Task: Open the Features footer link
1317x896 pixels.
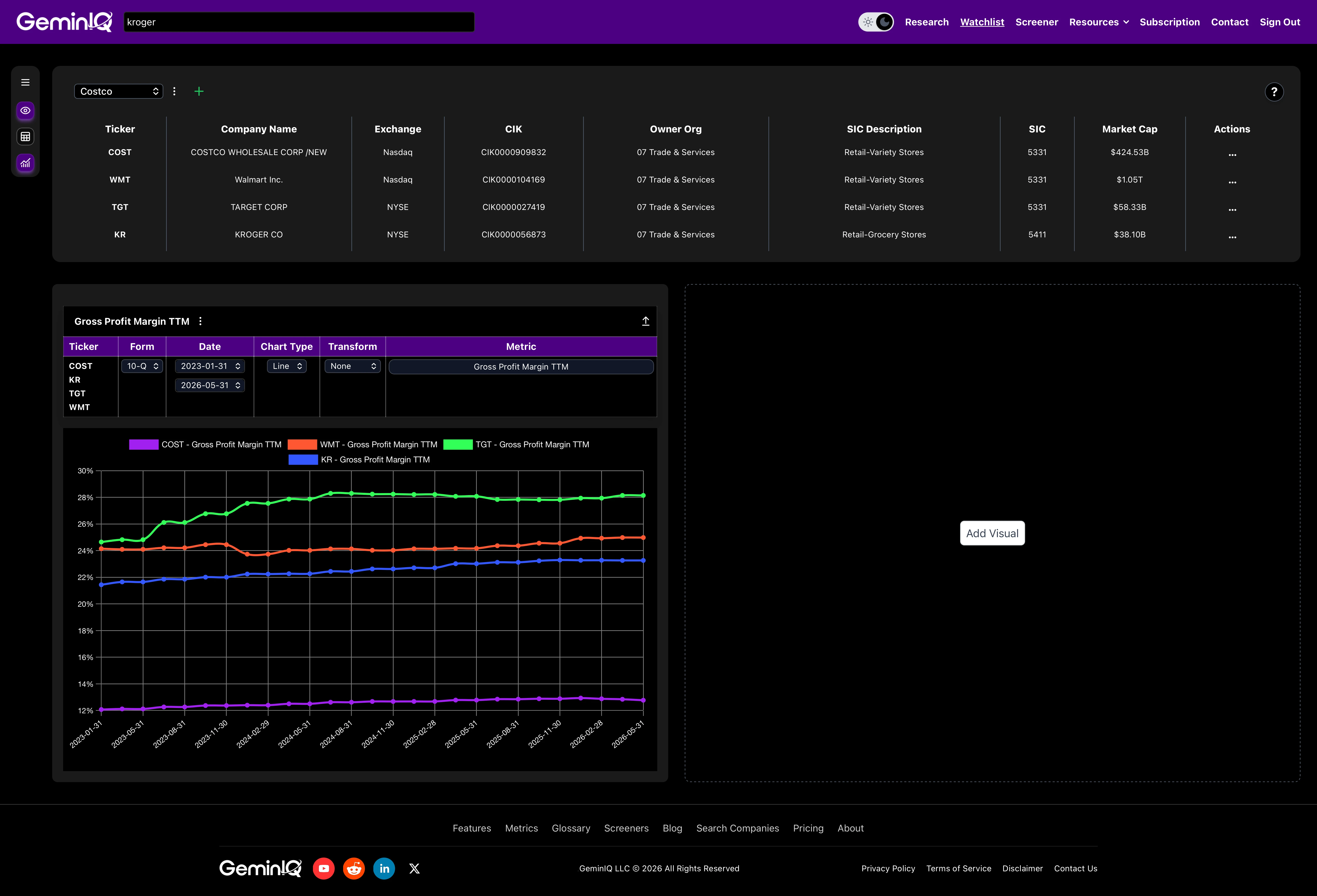Action: 472,828
